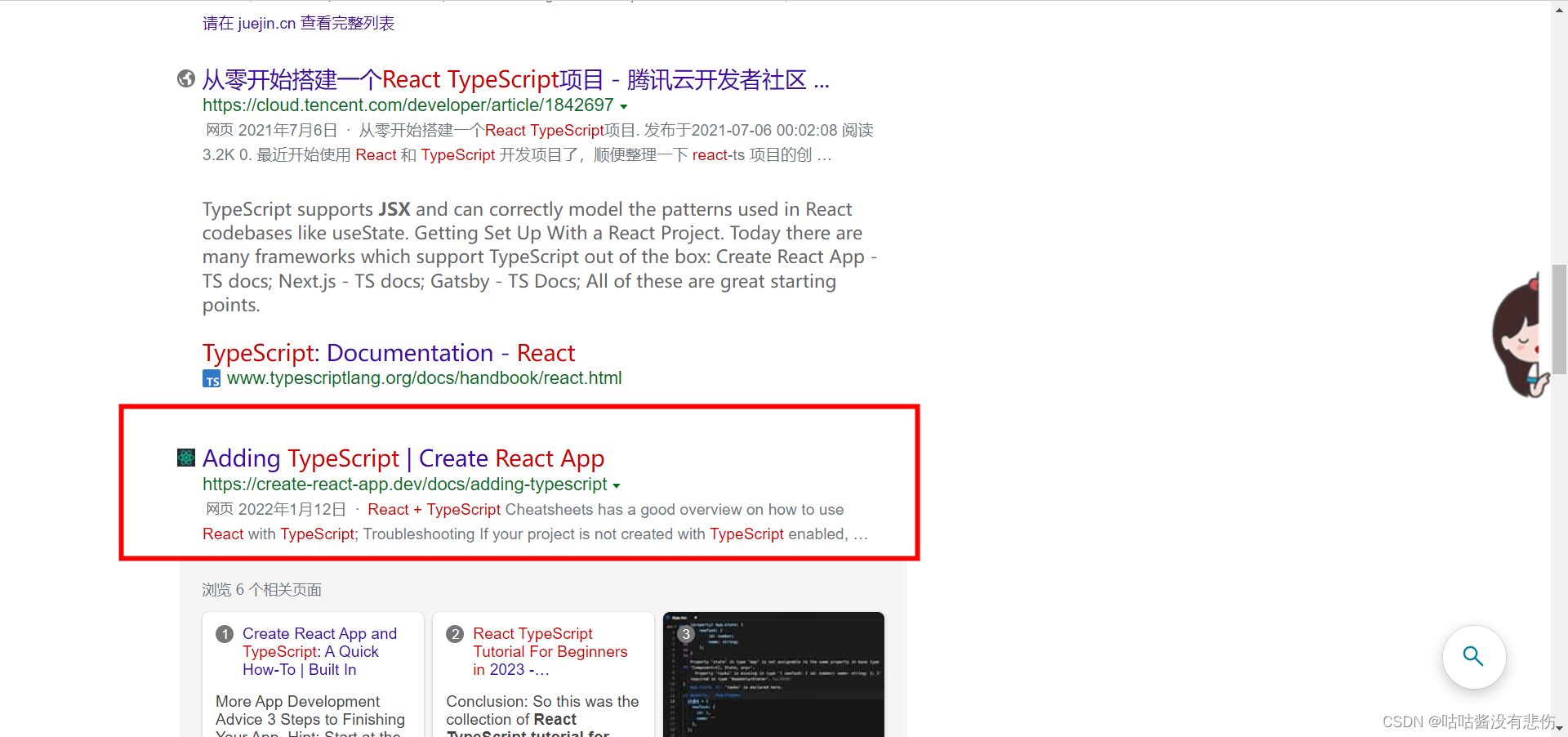Click the globe icon beside Tencent result
The width and height of the screenshot is (1568, 737).
tap(186, 78)
